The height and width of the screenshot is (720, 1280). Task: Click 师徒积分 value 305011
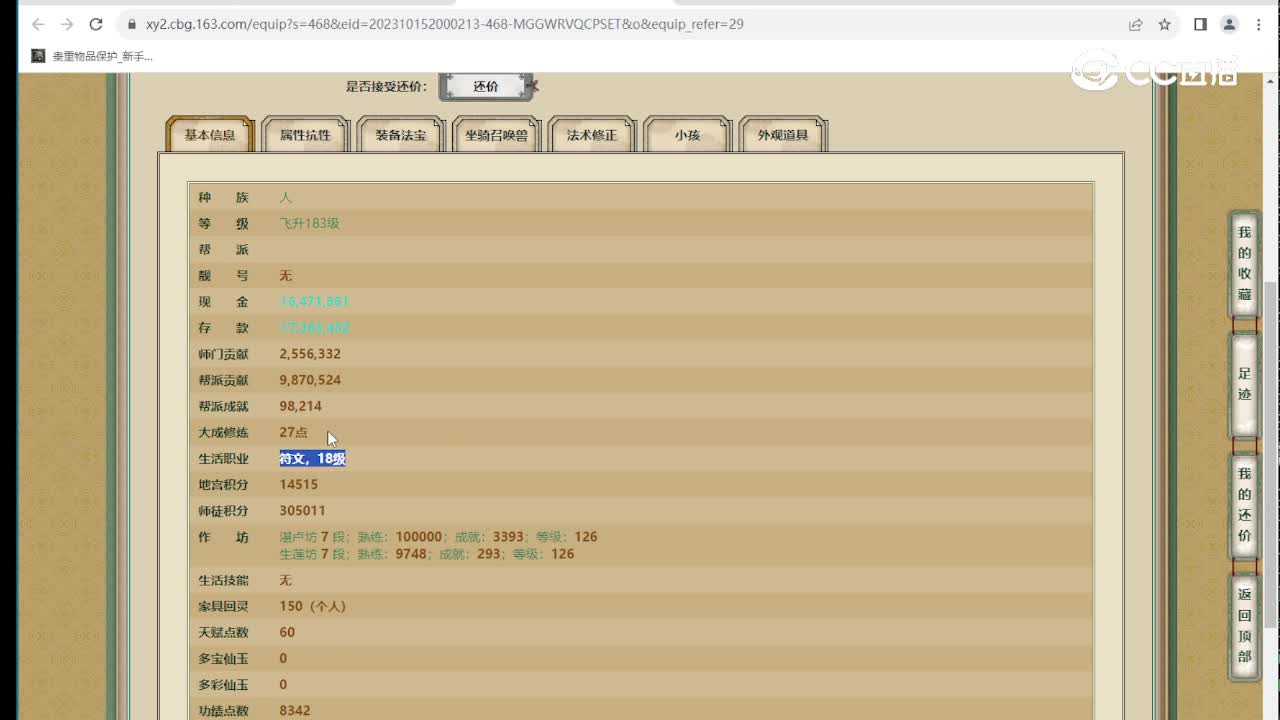(x=302, y=510)
